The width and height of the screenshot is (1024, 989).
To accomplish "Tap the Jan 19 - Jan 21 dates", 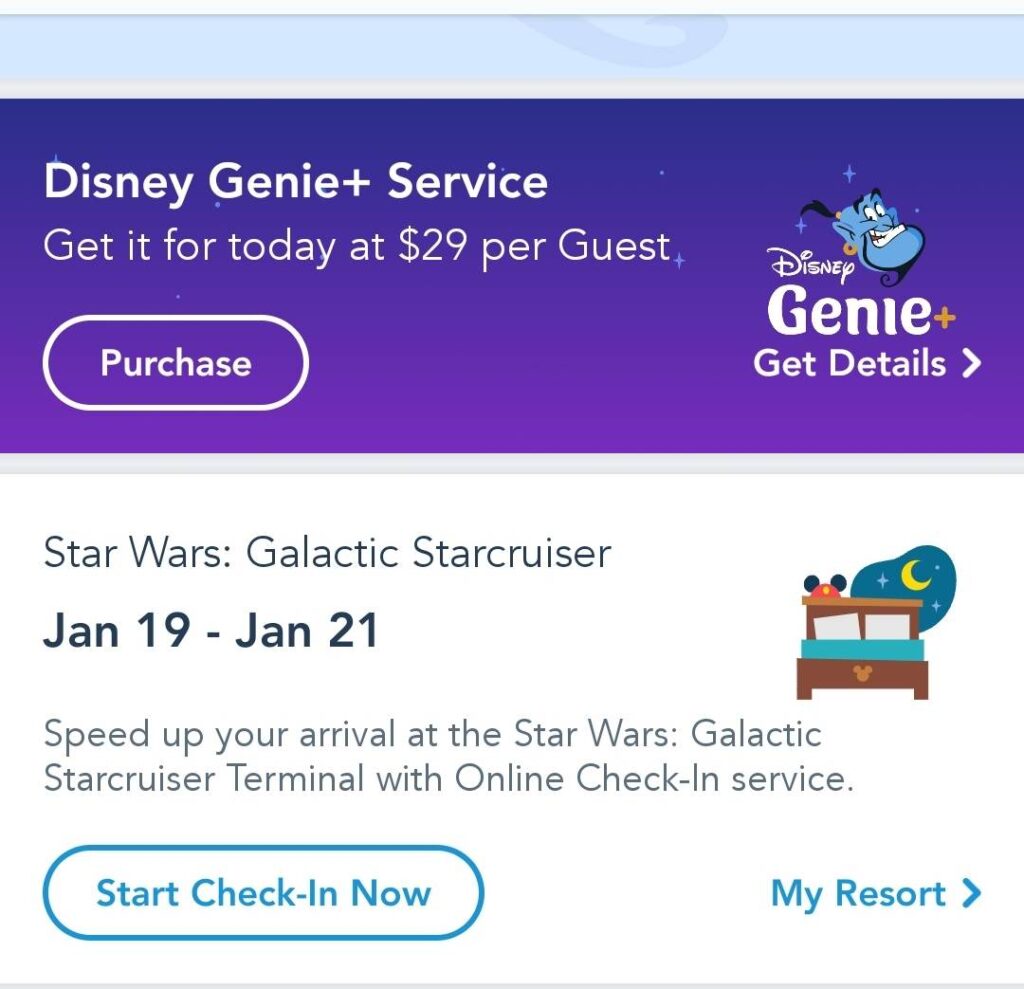I will point(211,631).
